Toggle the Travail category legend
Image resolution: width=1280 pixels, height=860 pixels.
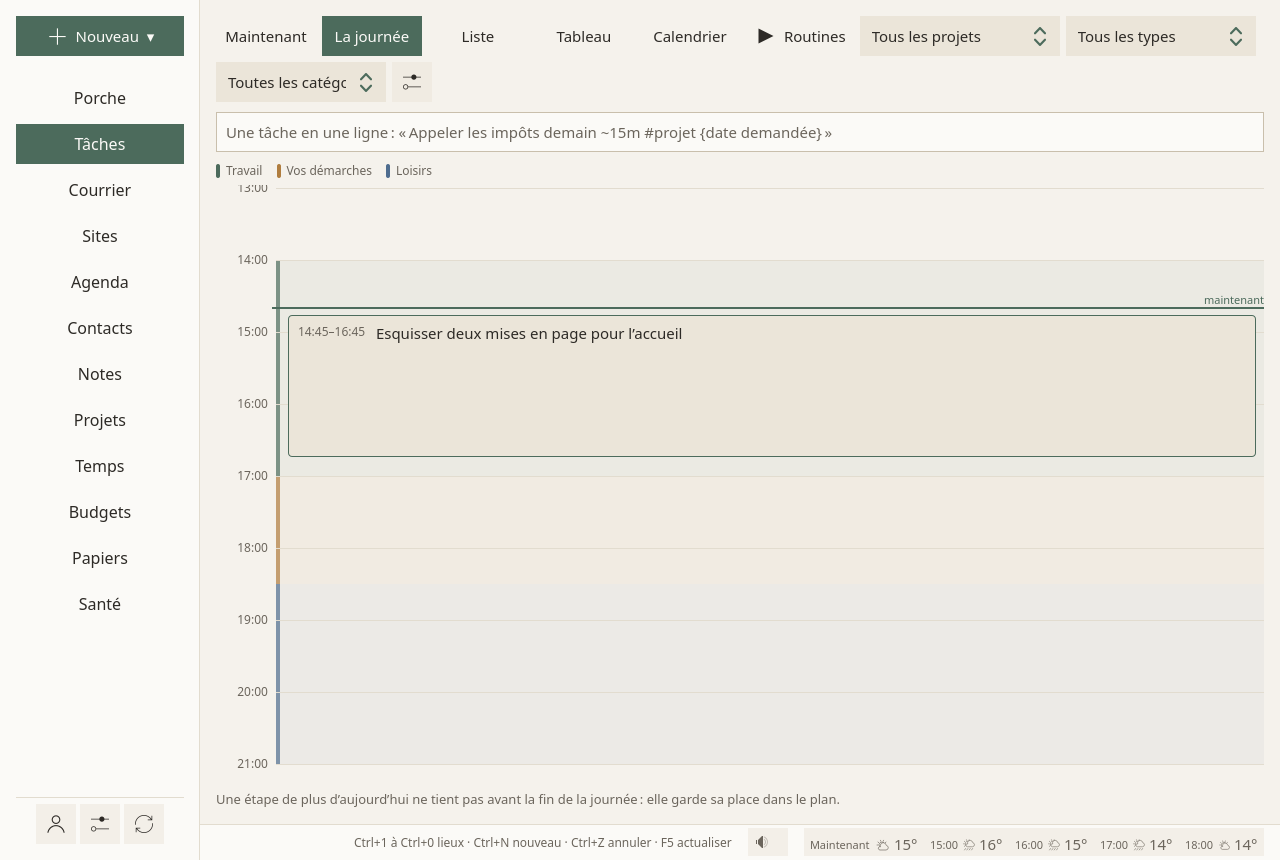tap(239, 171)
